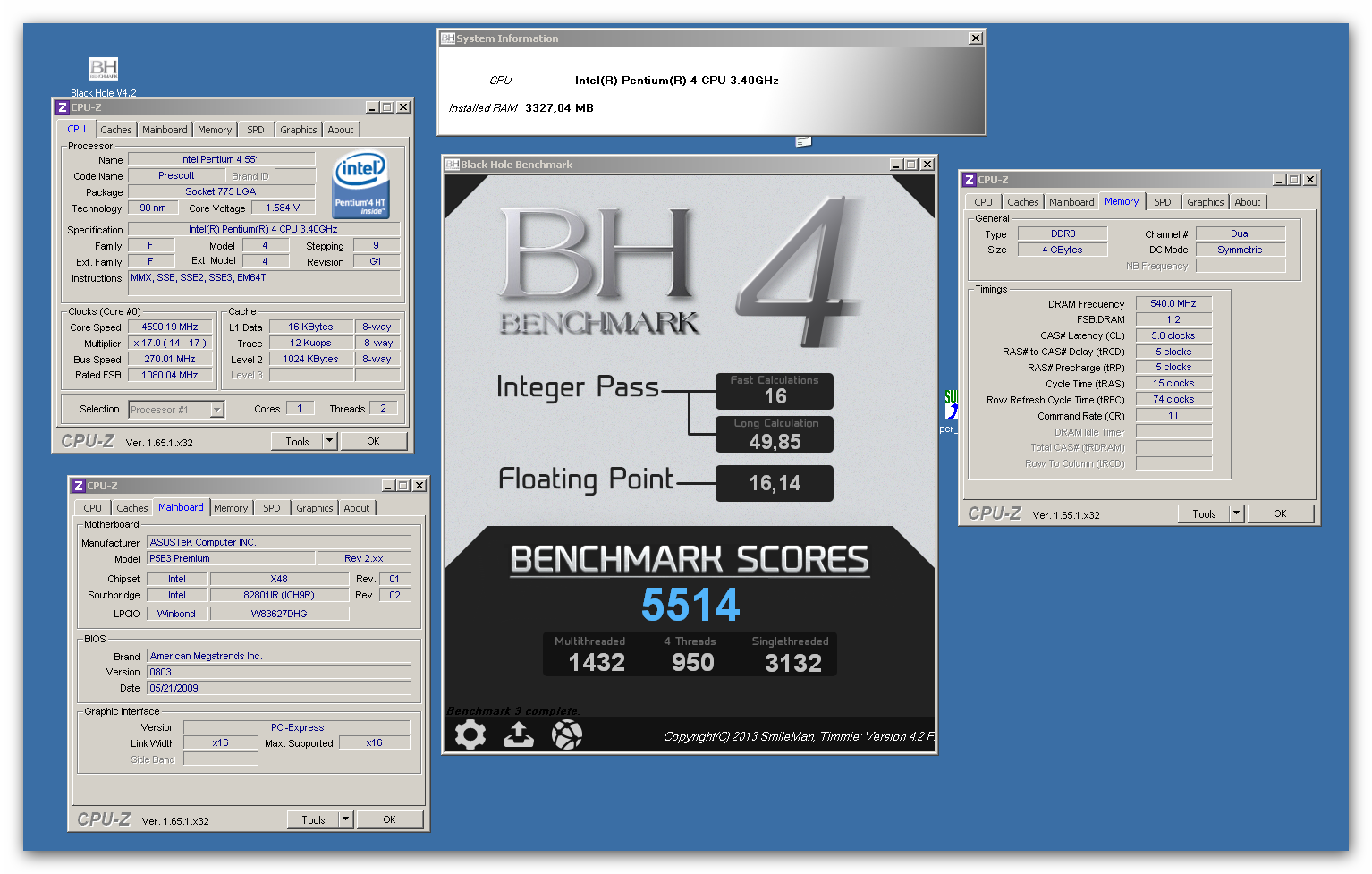Screen dimensions: 1372x874
Task: Open Caches tab in CPU-Z Mainboard window
Action: pos(132,508)
